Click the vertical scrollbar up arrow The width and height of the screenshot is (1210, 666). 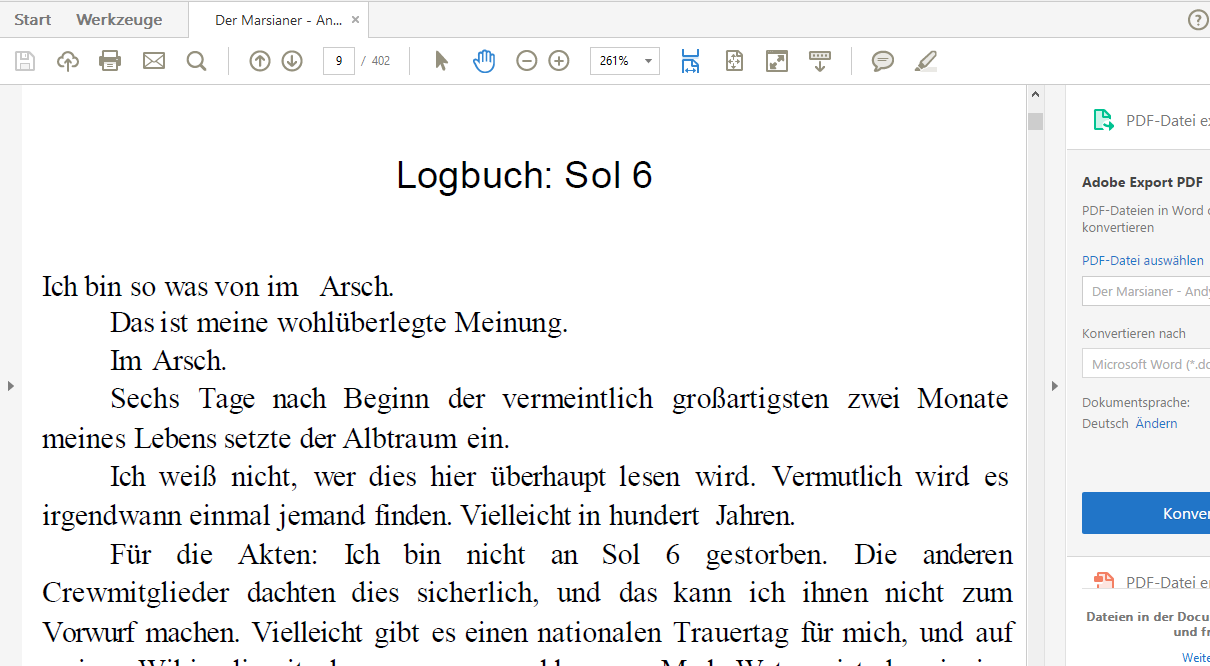pyautogui.click(x=1035, y=95)
